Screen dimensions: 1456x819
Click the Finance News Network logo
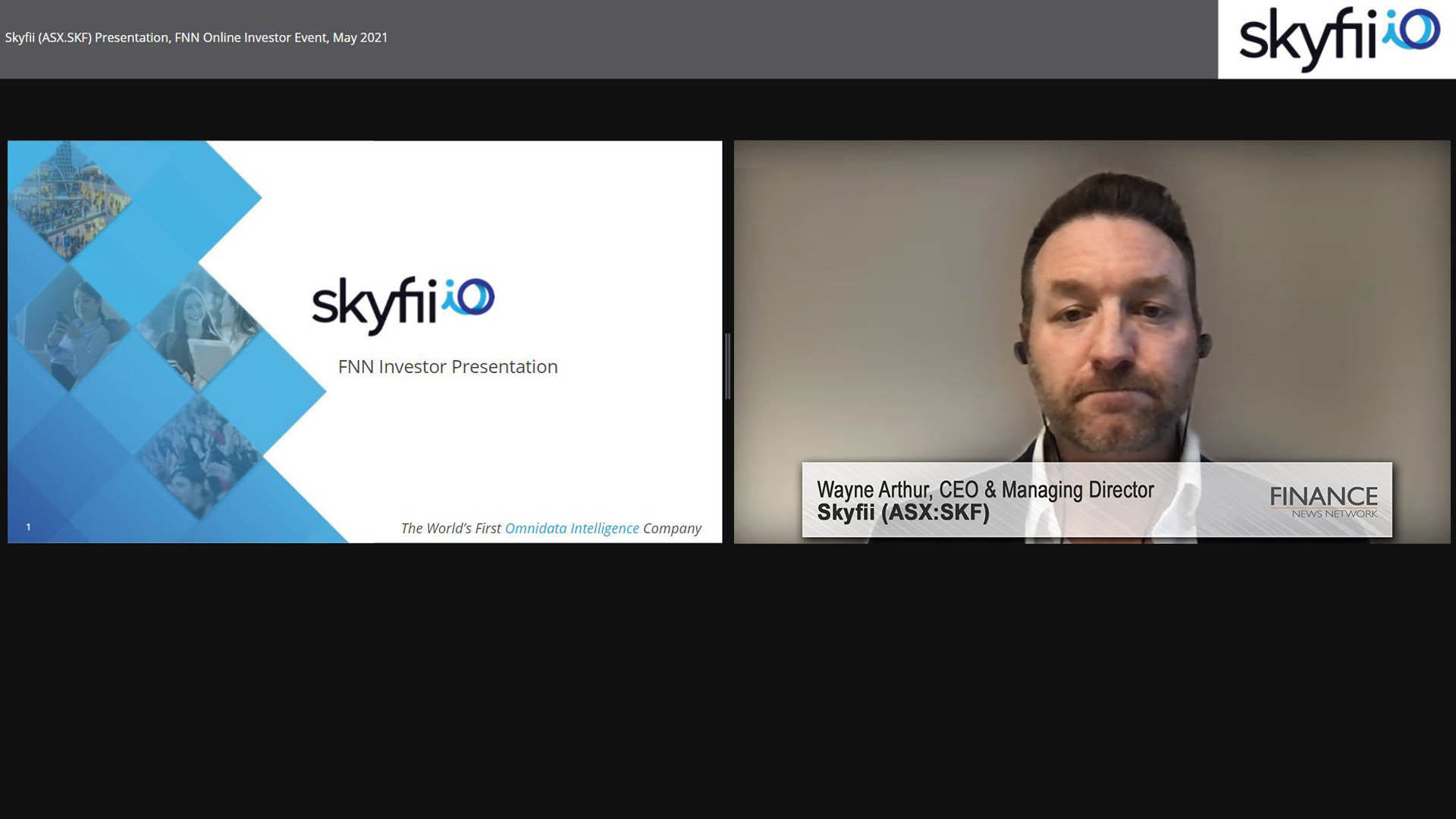tap(1323, 501)
